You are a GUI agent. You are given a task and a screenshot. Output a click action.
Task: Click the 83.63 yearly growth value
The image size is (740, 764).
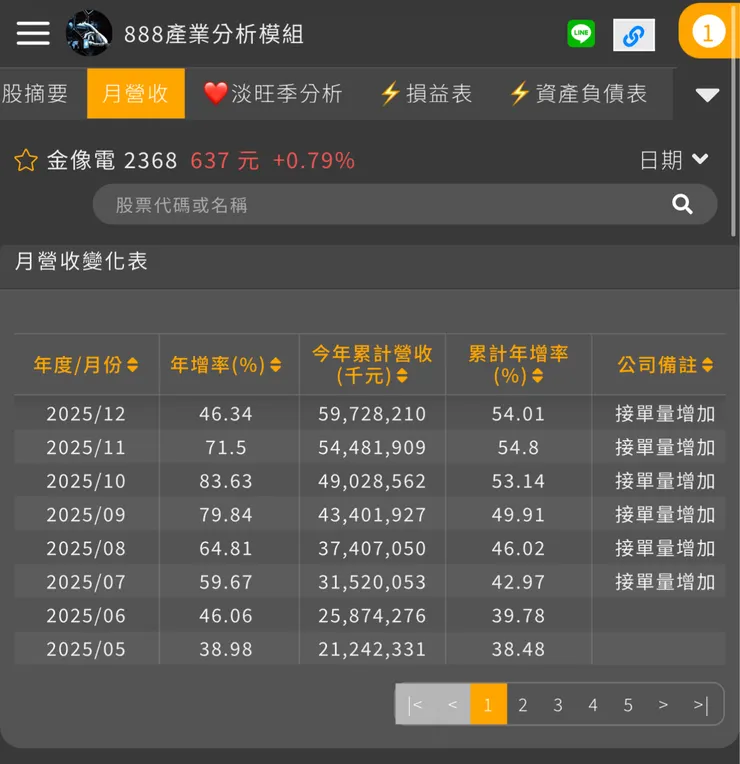pos(226,481)
